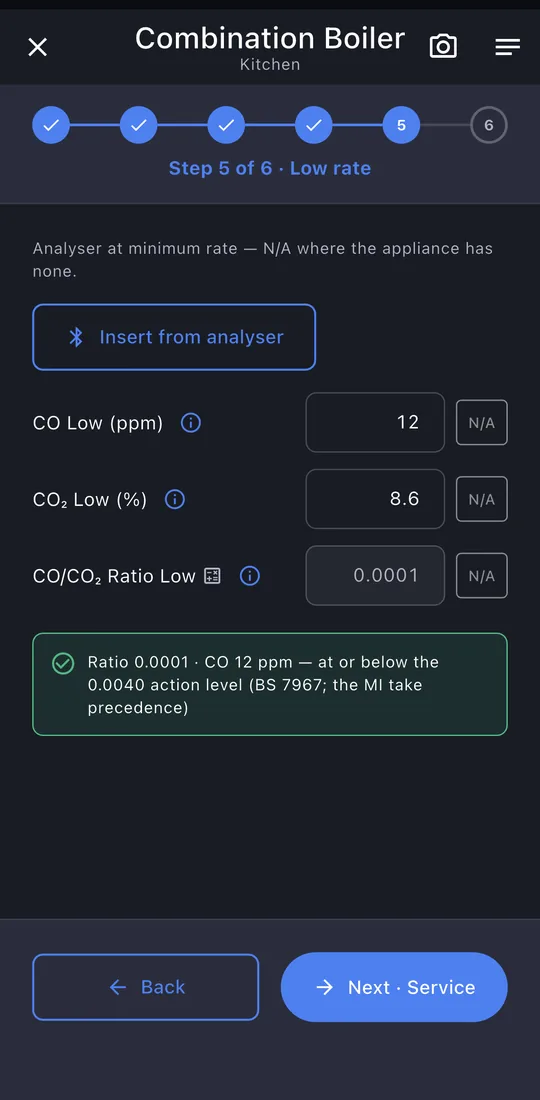This screenshot has height=1100, width=540.
Task: Toggle N/A for CO Low
Action: pos(482,422)
